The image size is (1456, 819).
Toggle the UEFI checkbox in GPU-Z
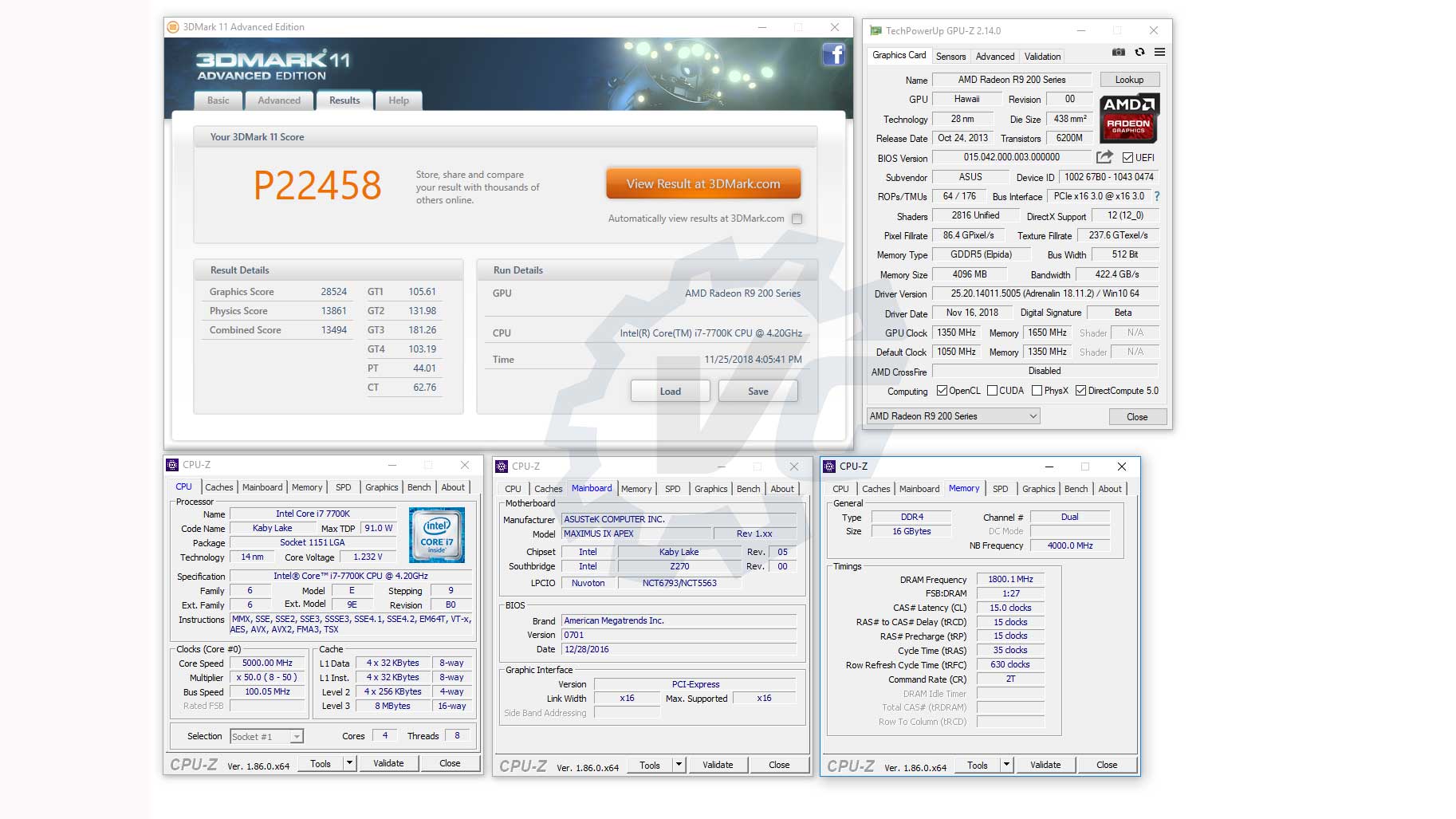[1127, 157]
